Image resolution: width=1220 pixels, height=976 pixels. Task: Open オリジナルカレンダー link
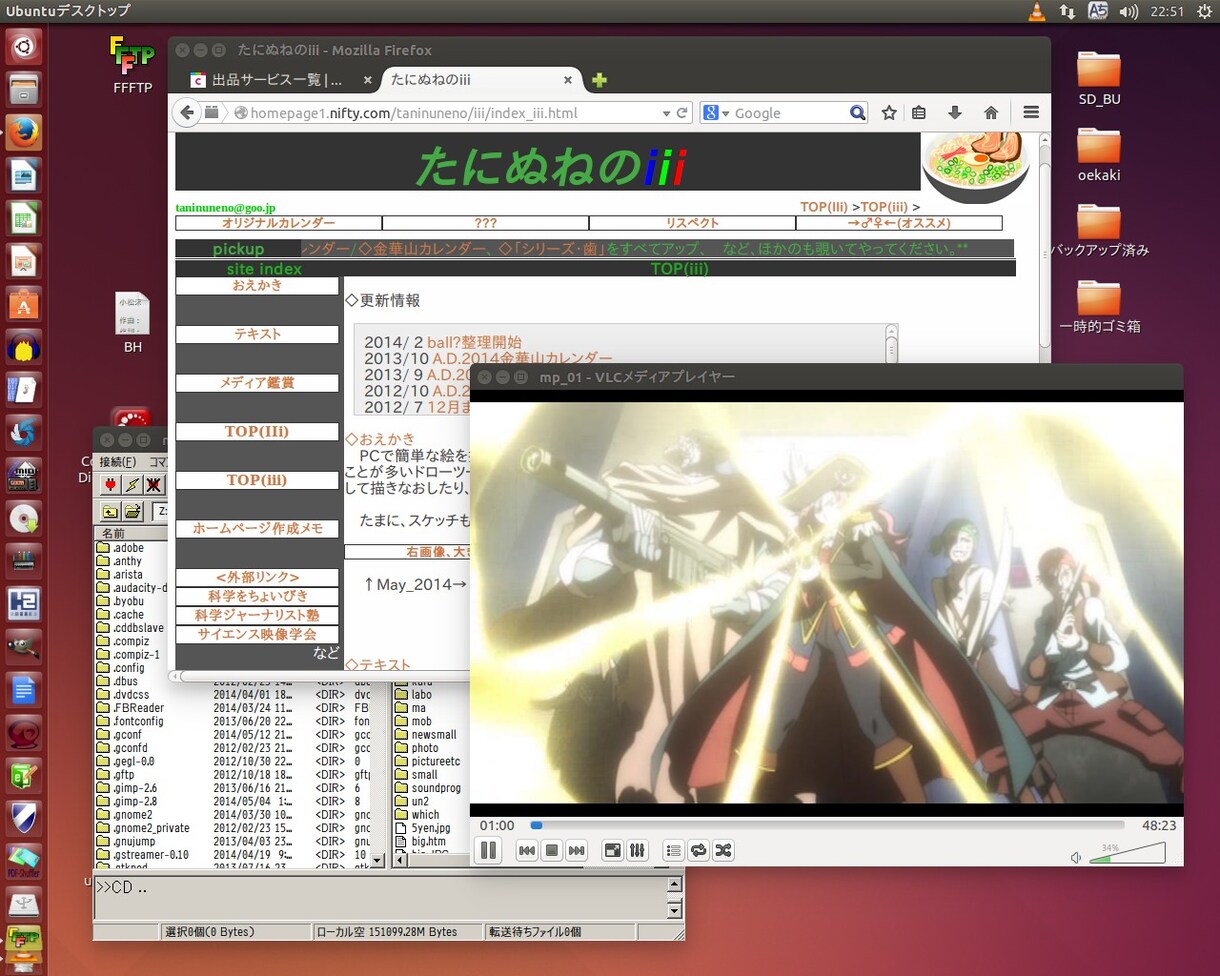pos(278,223)
